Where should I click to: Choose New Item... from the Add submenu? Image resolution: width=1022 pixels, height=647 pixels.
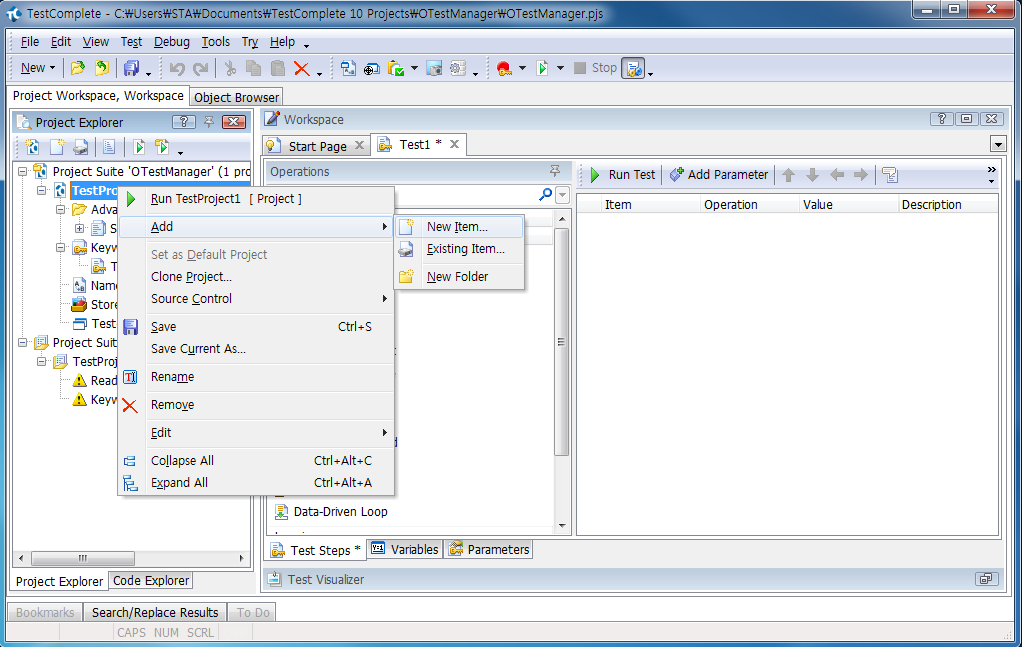[457, 227]
